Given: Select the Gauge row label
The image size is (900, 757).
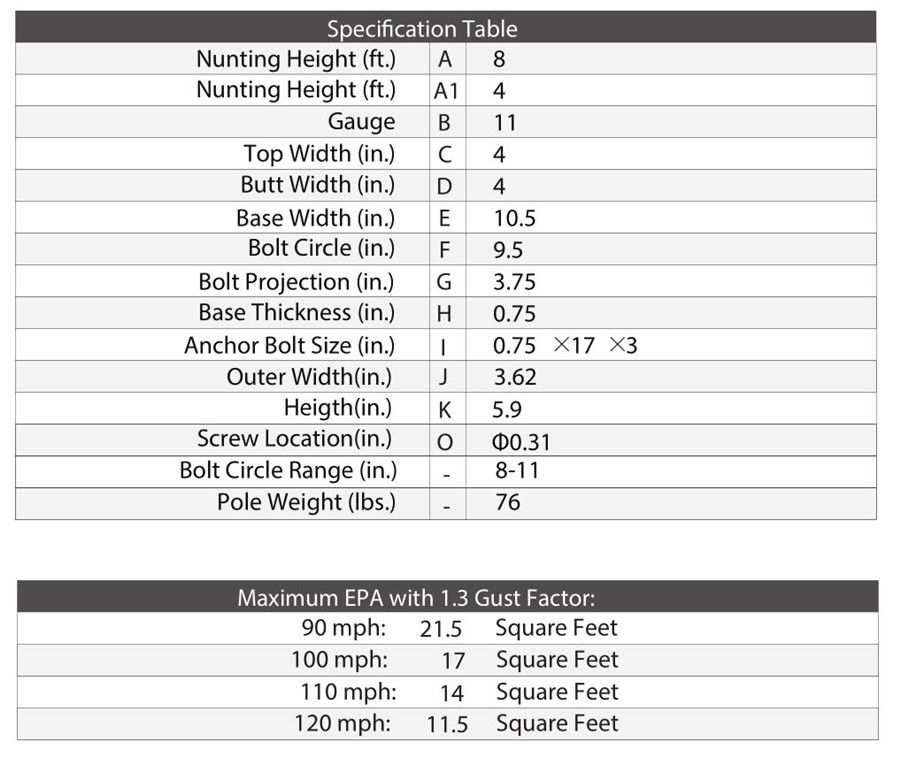Looking at the screenshot, I should [361, 122].
